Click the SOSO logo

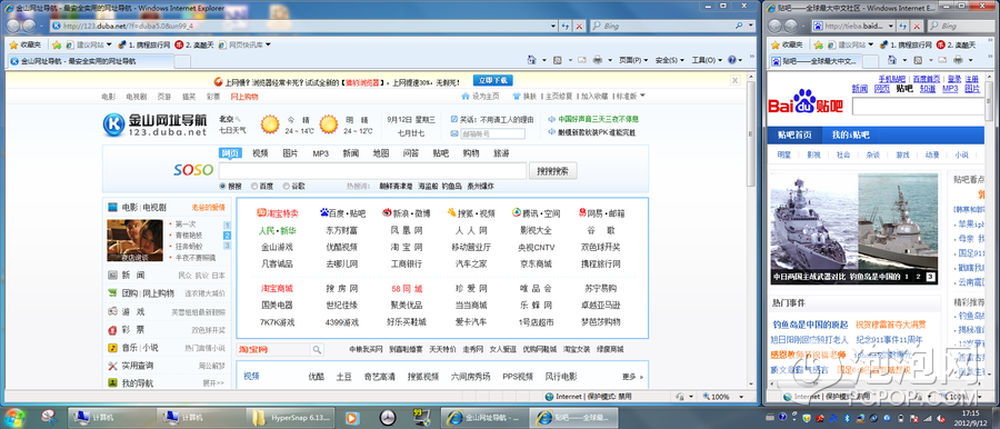(x=193, y=170)
